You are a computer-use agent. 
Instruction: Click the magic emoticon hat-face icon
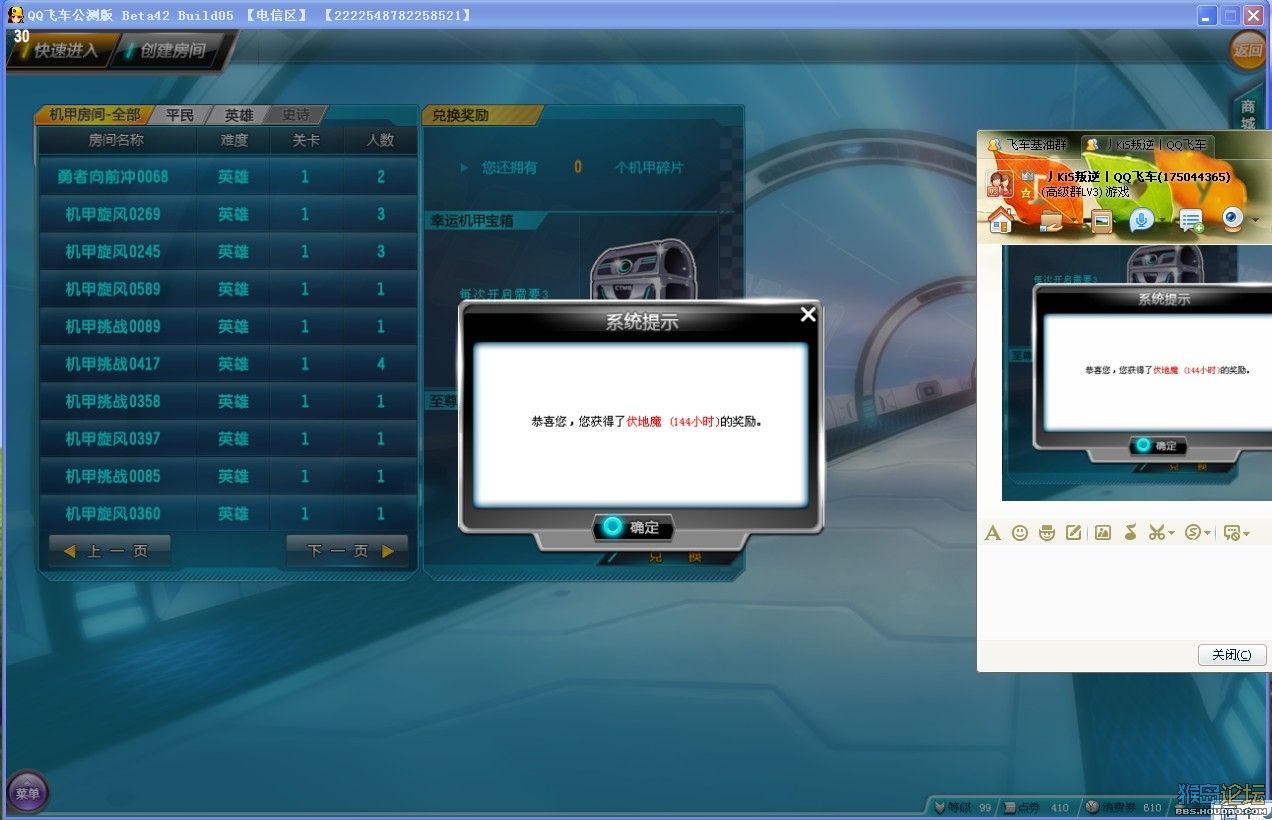[1047, 533]
